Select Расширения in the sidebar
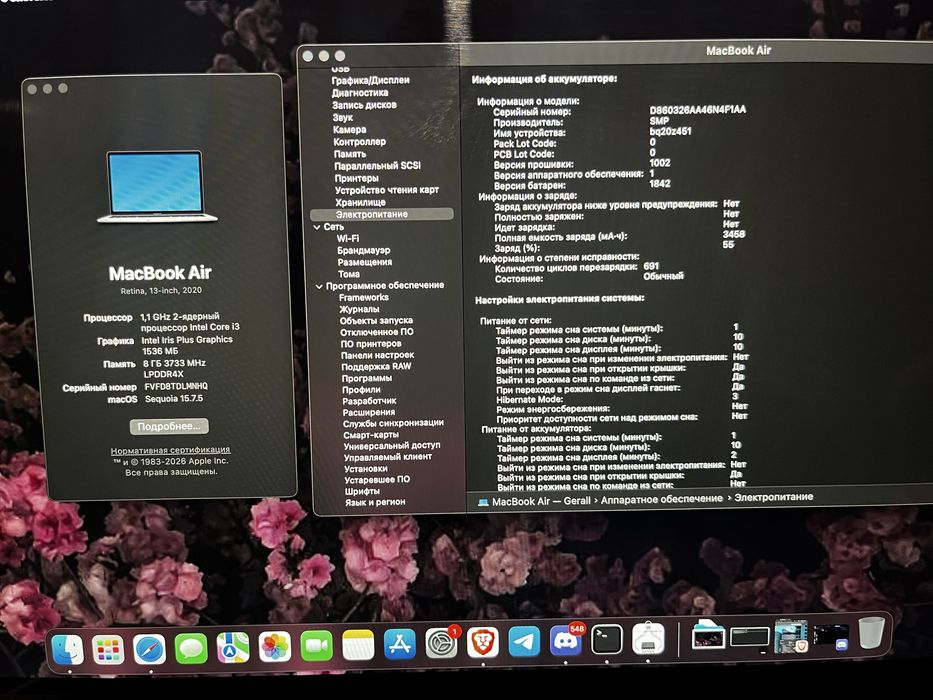This screenshot has height=700, width=933. (369, 412)
